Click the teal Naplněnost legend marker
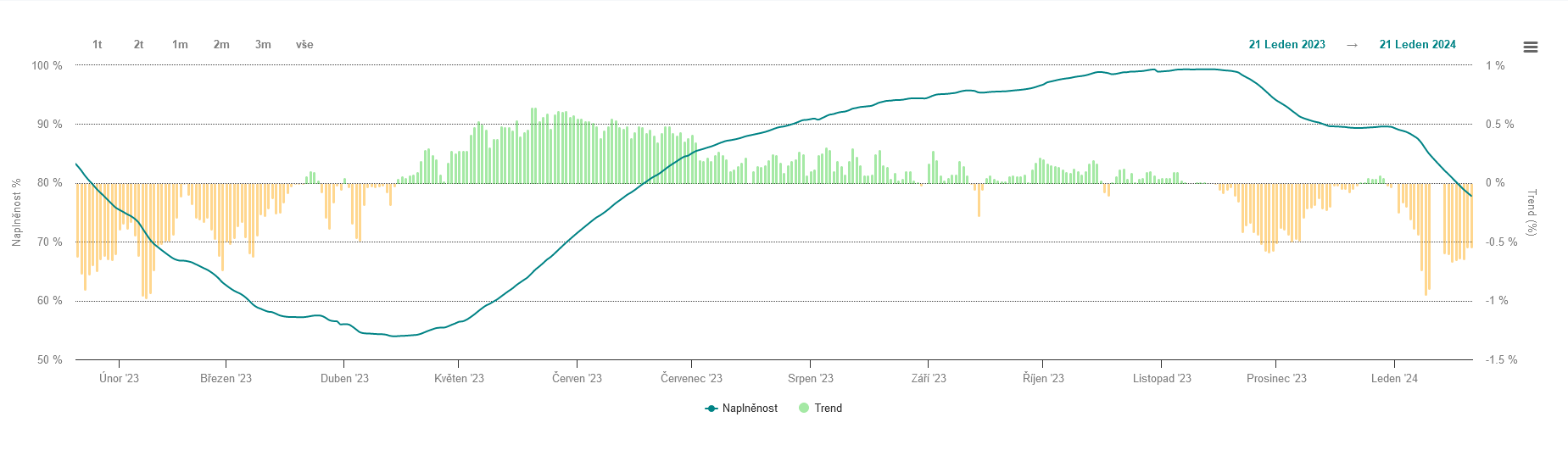 (711, 409)
